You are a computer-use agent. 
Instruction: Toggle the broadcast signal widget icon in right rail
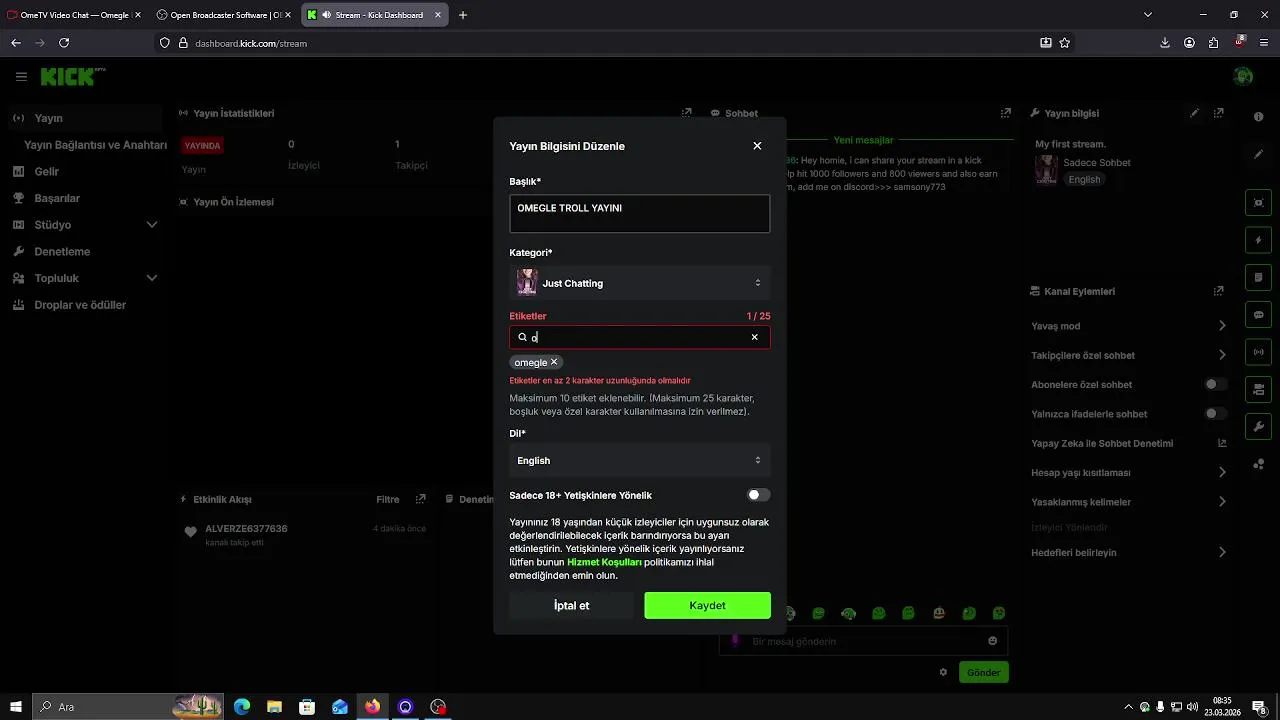[1258, 352]
